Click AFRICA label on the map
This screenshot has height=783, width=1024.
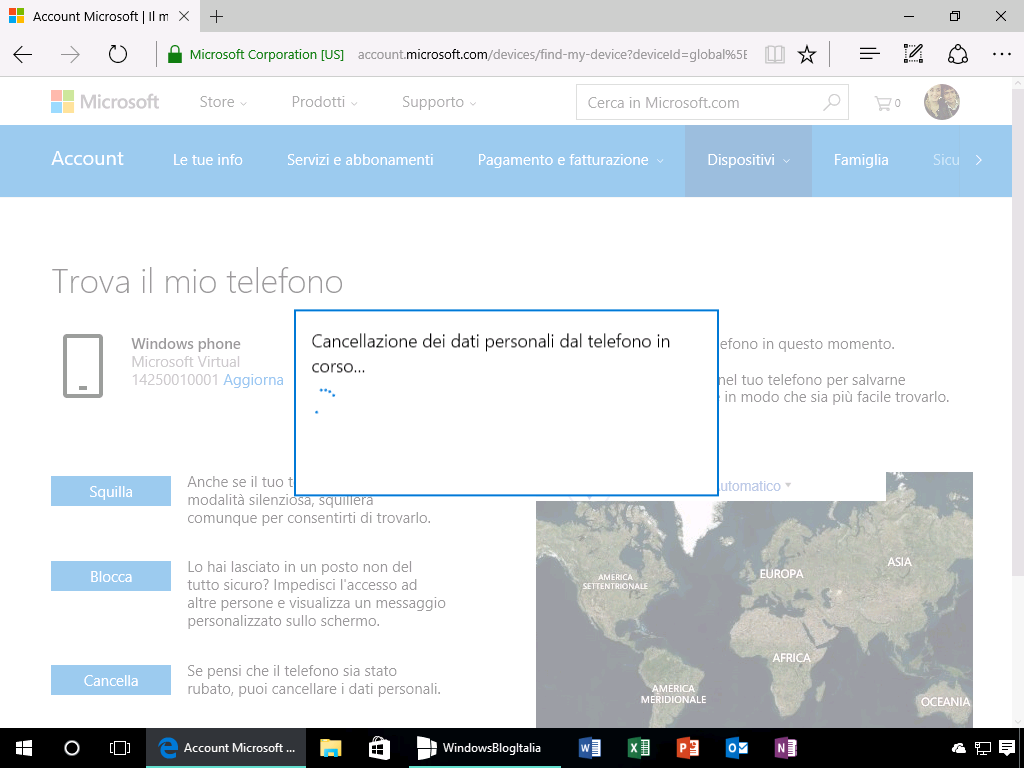pos(791,658)
